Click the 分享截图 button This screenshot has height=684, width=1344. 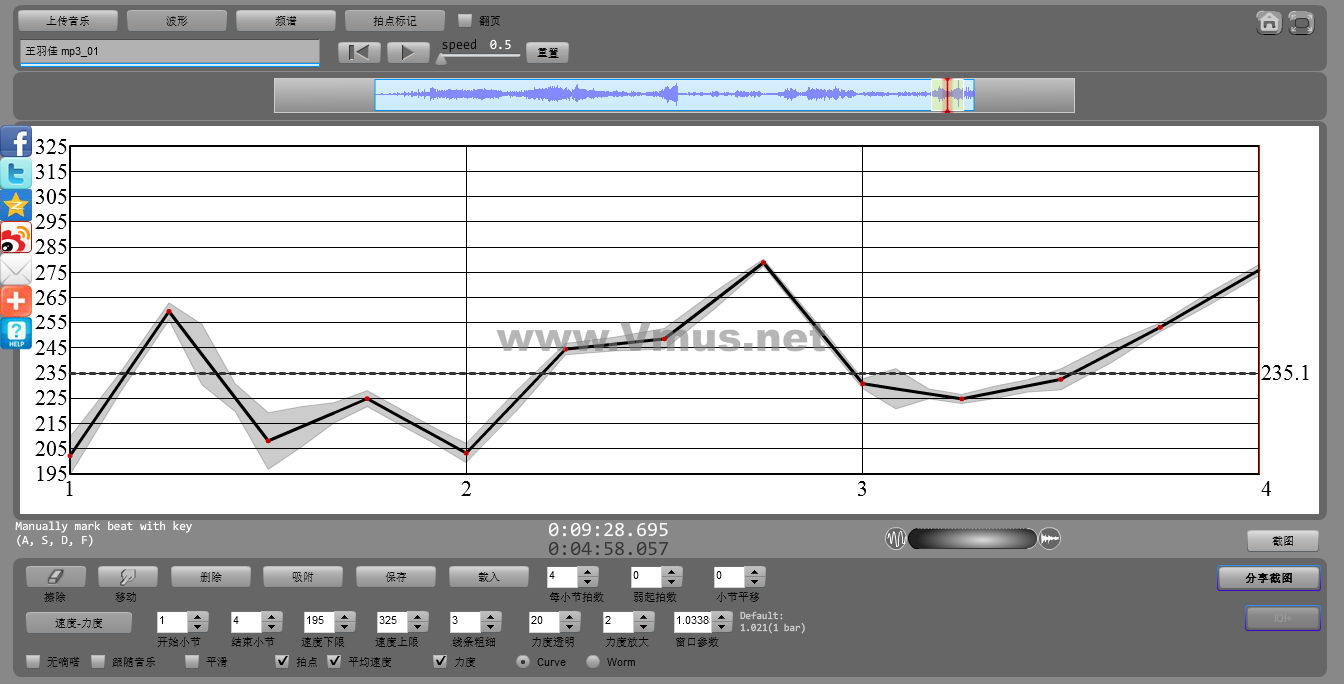coord(1268,578)
